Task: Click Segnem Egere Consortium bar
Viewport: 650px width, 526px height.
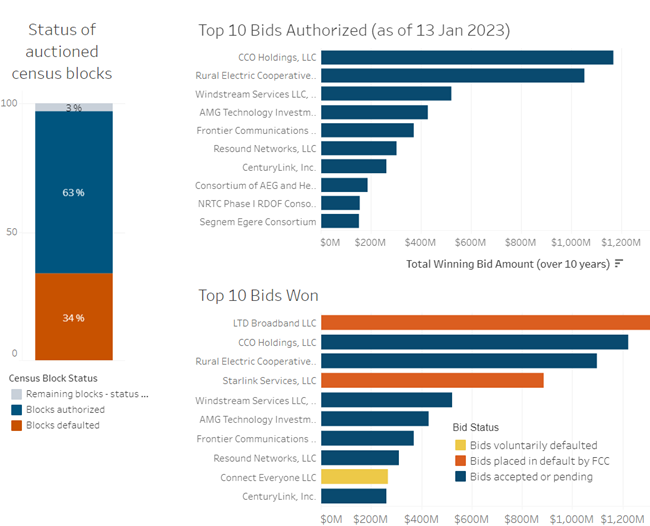Action: (x=340, y=221)
